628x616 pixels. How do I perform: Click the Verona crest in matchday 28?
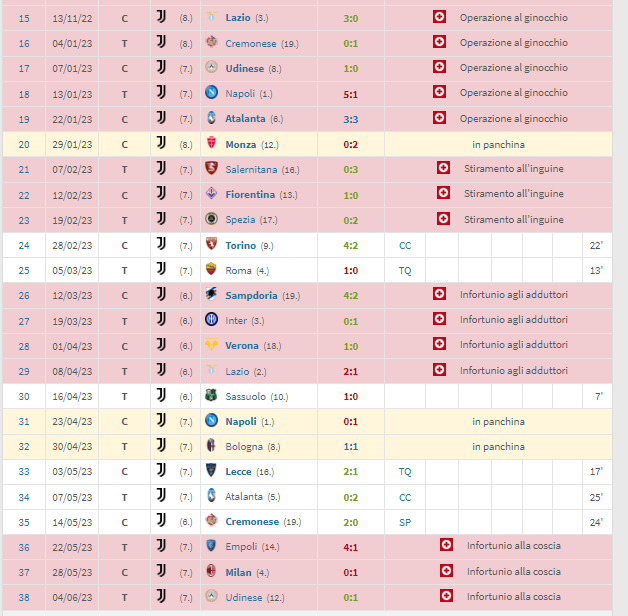211,344
